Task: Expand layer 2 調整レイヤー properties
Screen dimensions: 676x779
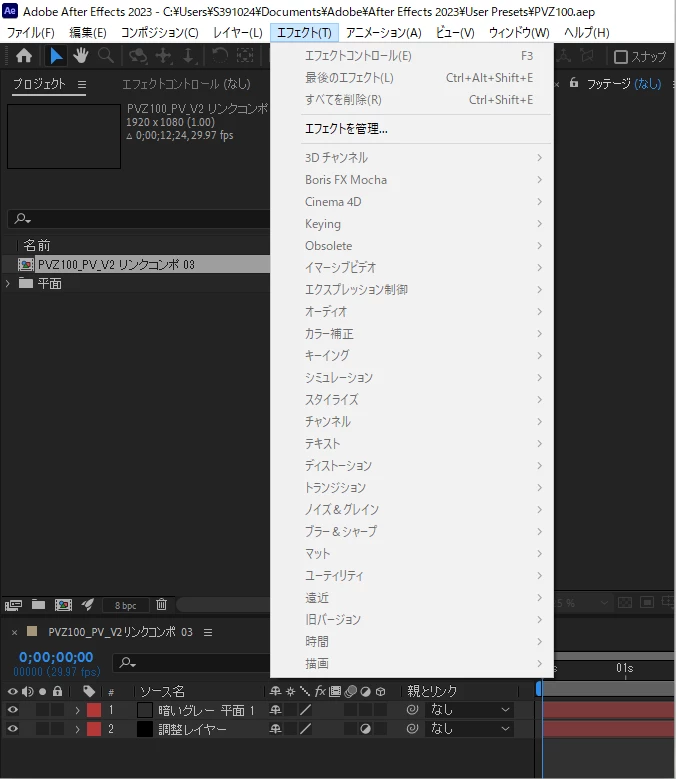Action: click(x=77, y=729)
